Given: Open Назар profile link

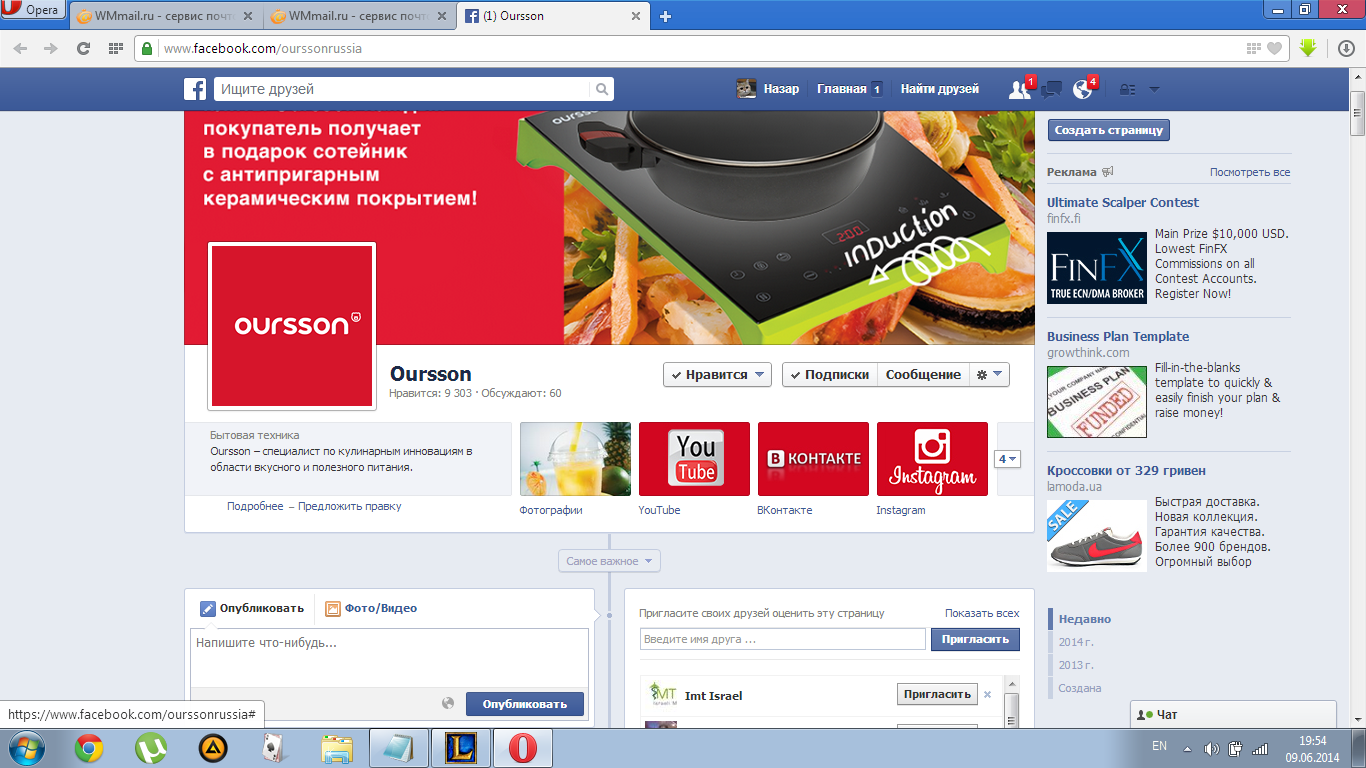Looking at the screenshot, I should pos(768,89).
